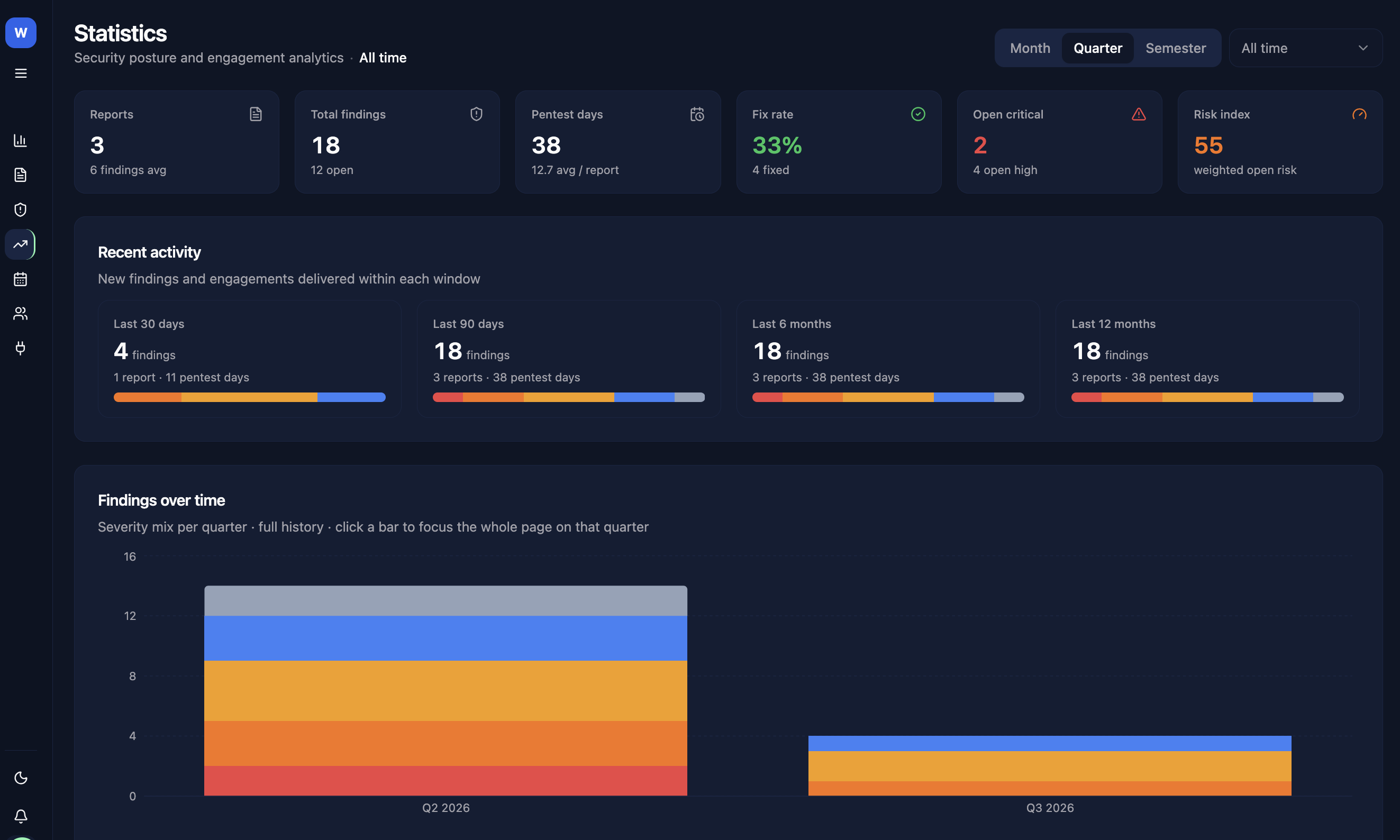Click the Last 6 months activity card
This screenshot has height=840, width=1400.
(888, 359)
